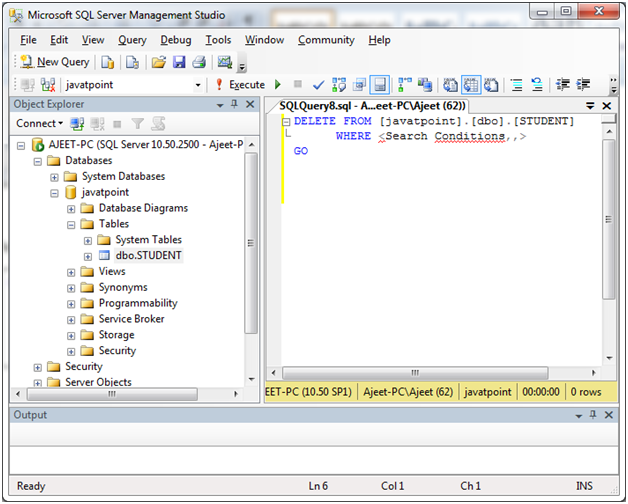Viewport: 628px width, 504px height.
Task: Open the File menu
Action: (28, 40)
